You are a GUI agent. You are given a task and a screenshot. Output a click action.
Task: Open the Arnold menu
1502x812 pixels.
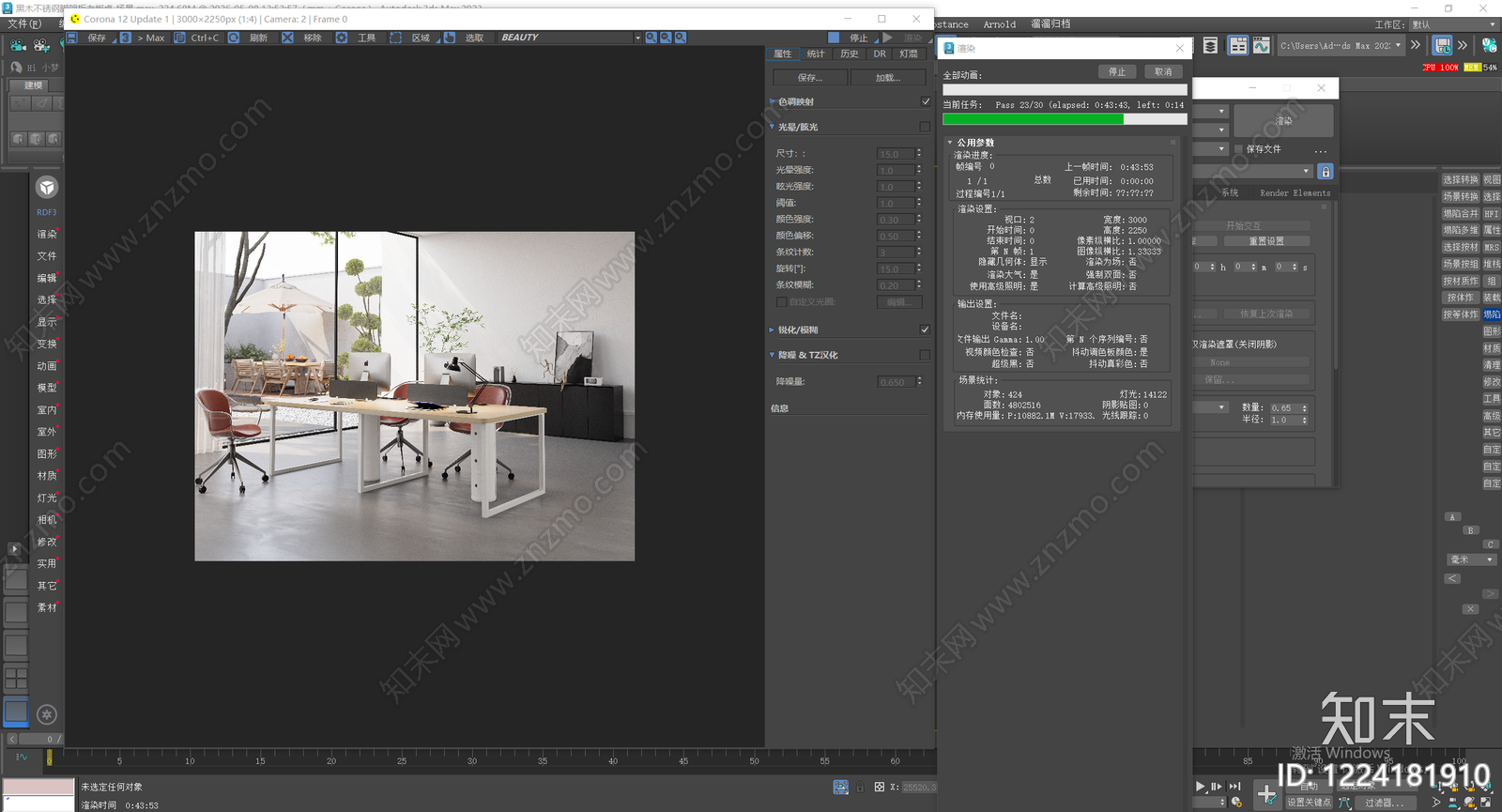(x=1000, y=24)
